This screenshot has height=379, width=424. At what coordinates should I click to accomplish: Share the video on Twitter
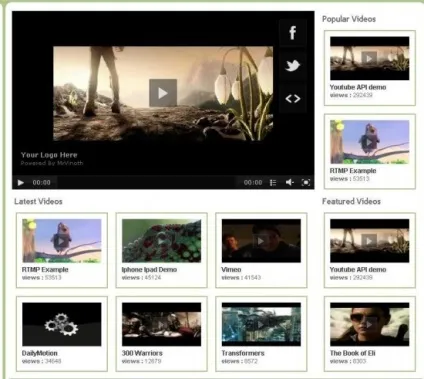[293, 65]
